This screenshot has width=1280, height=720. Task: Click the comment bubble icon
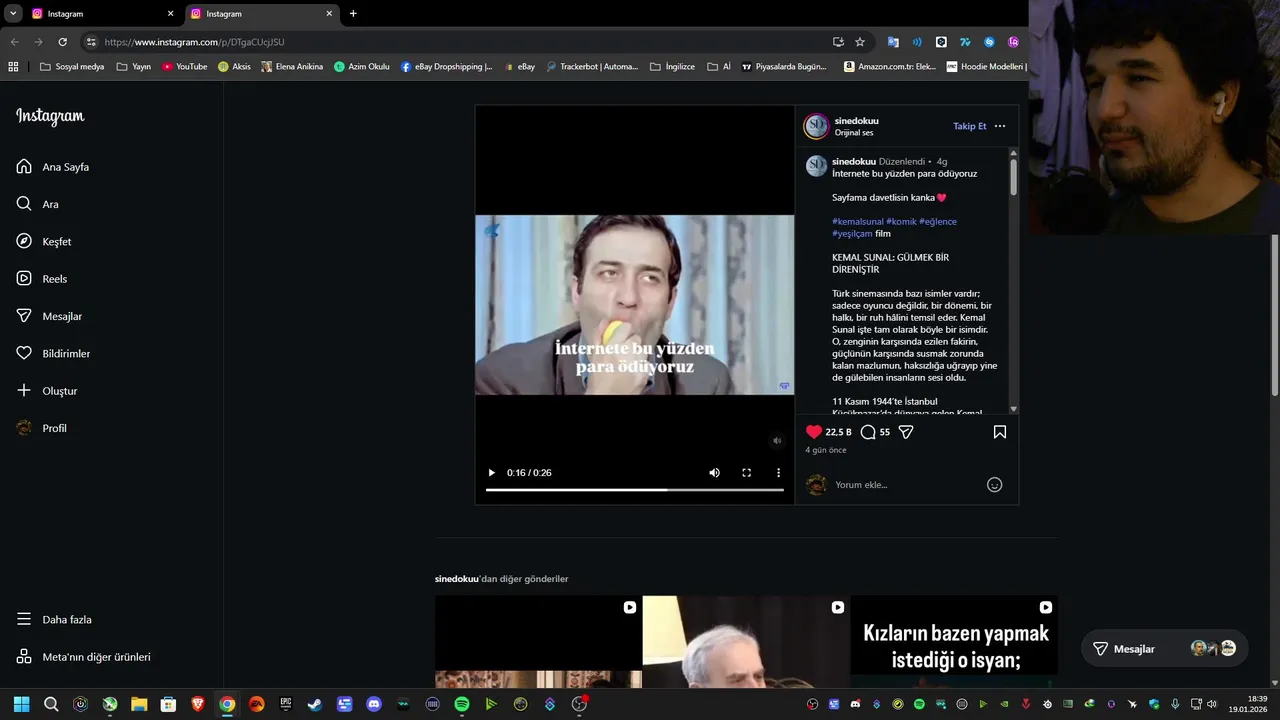tap(868, 432)
